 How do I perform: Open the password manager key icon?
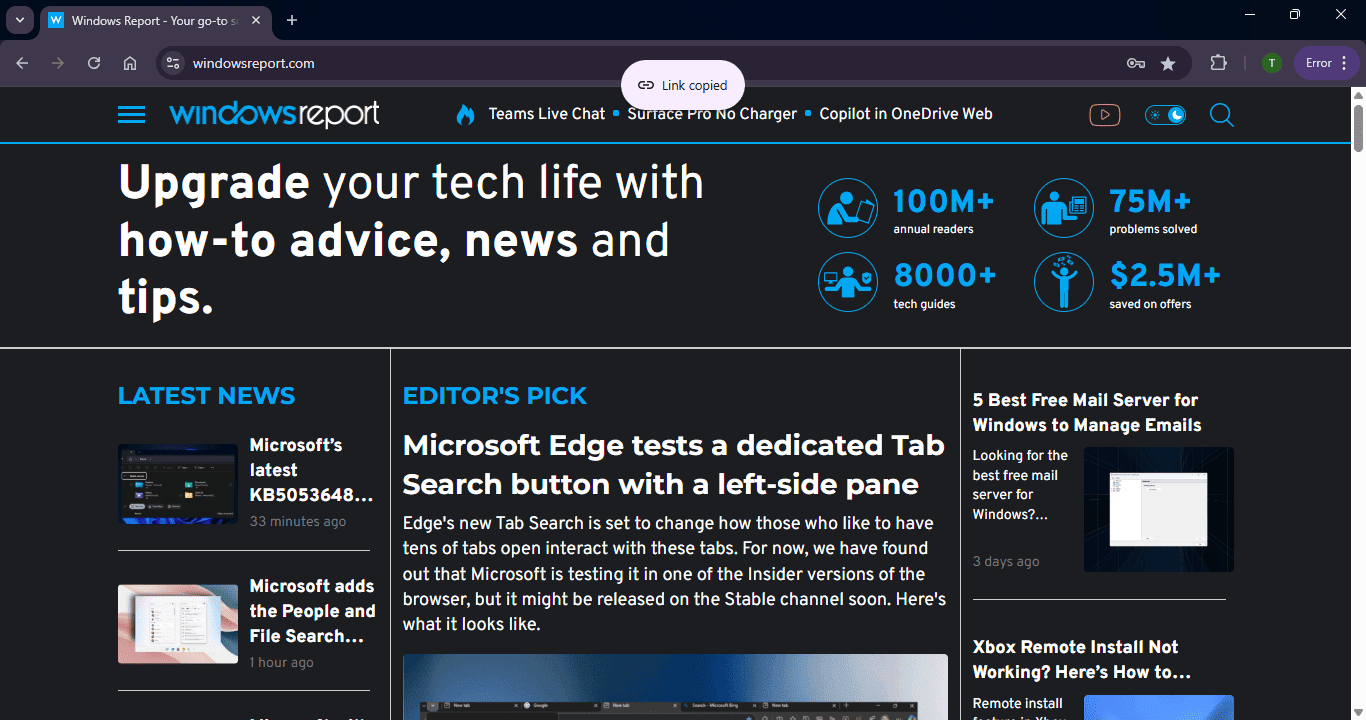(x=1136, y=63)
